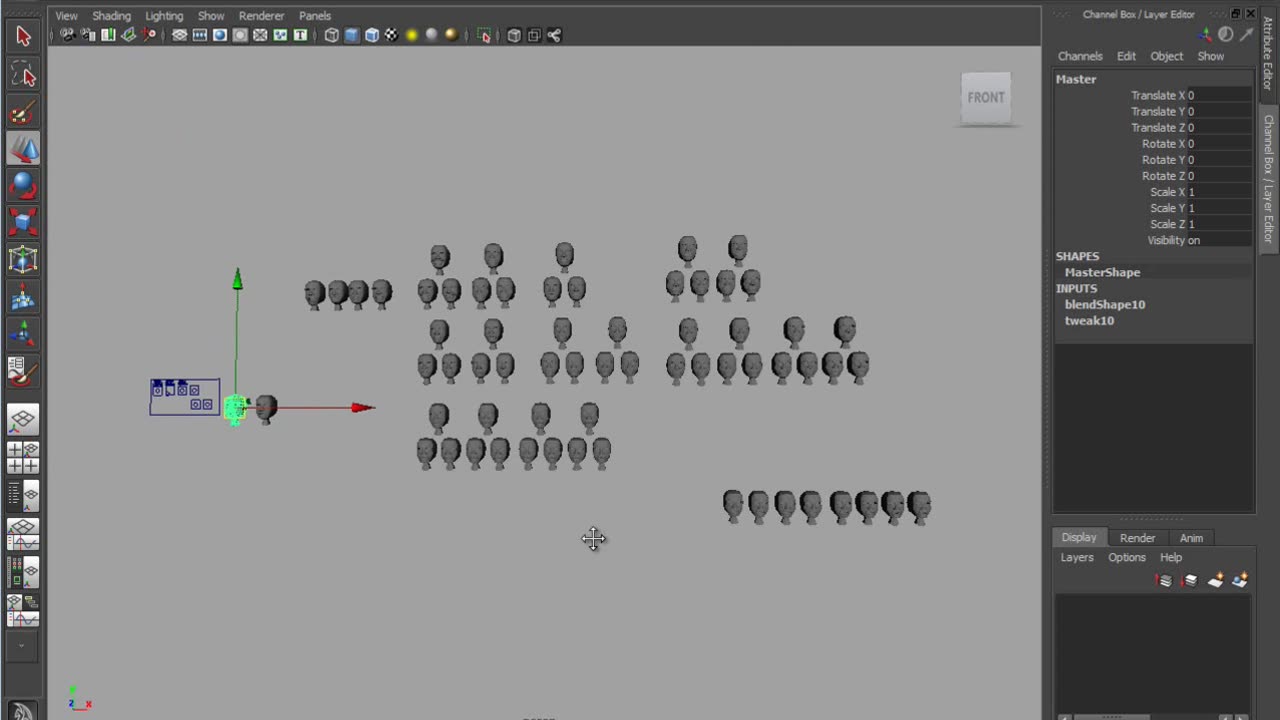Toggle X-ray display icon
Image resolution: width=1280 pixels, height=720 pixels.
514,35
